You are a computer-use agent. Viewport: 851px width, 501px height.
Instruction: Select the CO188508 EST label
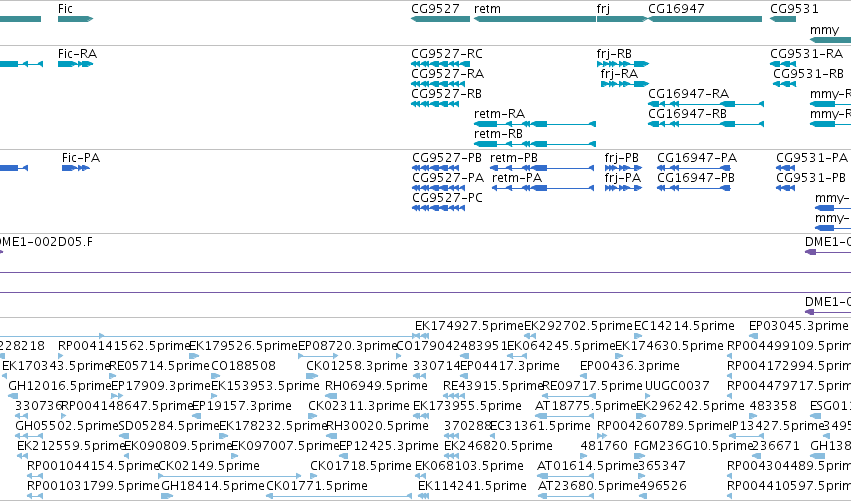243,366
